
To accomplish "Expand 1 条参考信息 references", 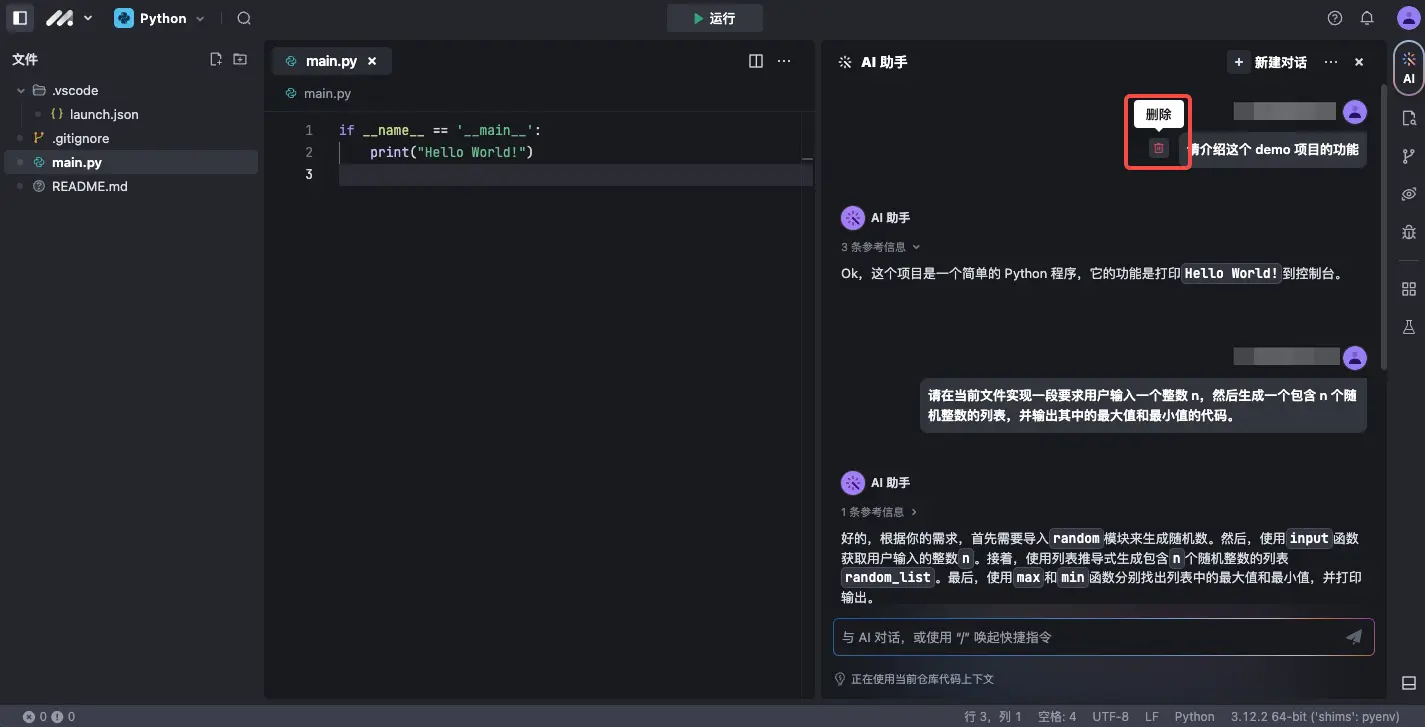I will point(880,512).
